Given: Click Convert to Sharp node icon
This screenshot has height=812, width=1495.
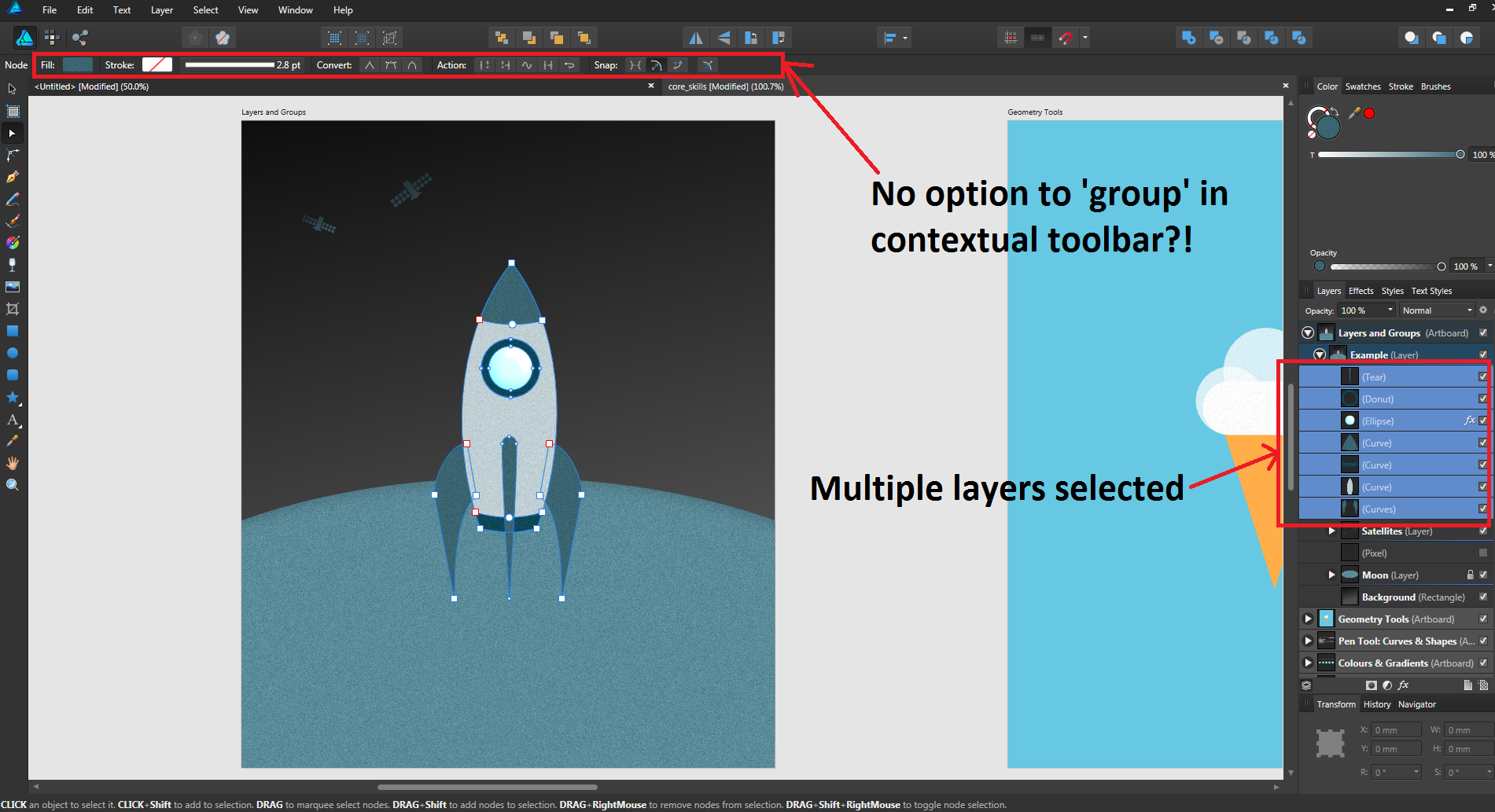Looking at the screenshot, I should tap(370, 65).
